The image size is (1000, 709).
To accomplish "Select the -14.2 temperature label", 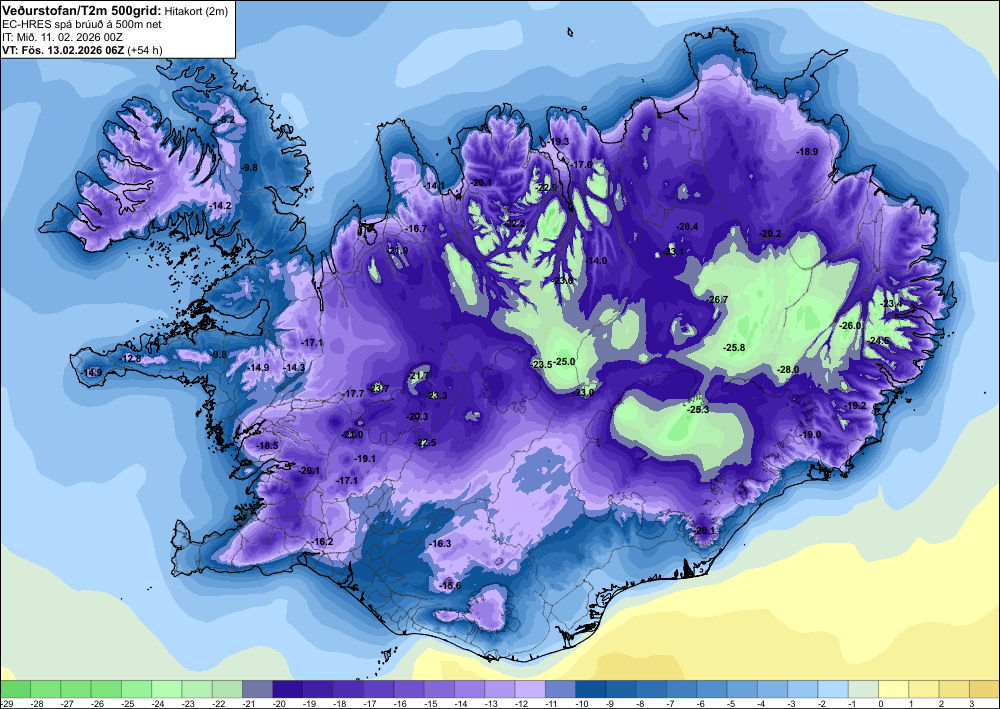I will coord(221,206).
